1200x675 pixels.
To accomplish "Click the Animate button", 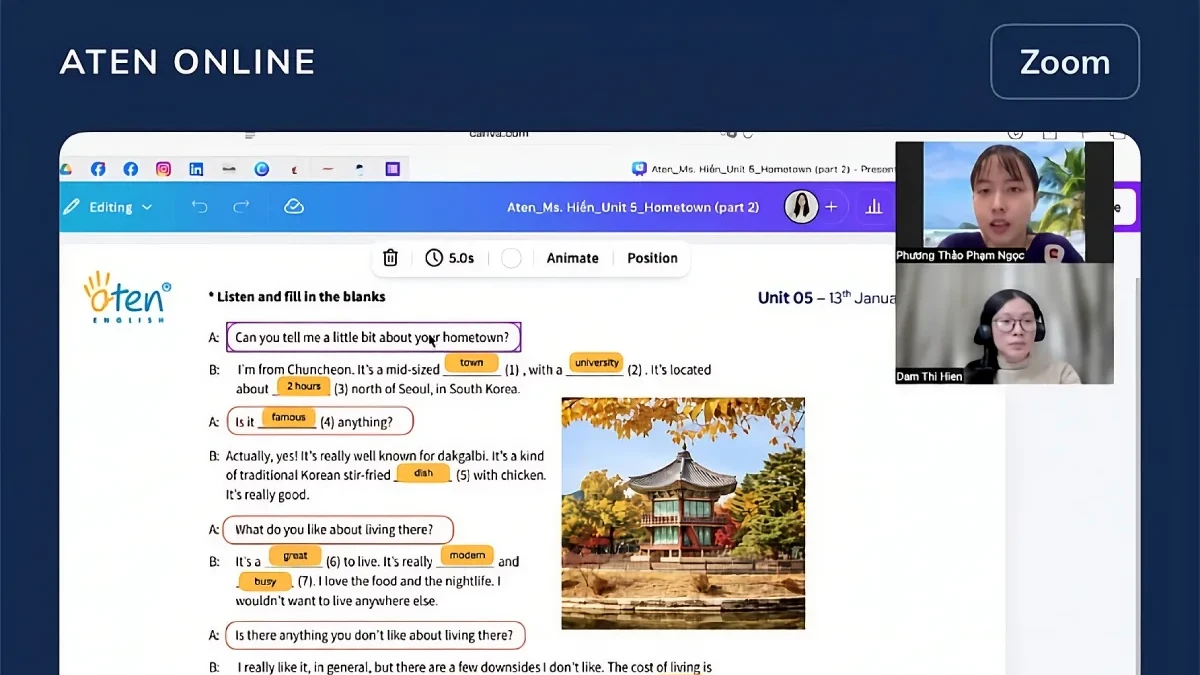I will pos(572,258).
